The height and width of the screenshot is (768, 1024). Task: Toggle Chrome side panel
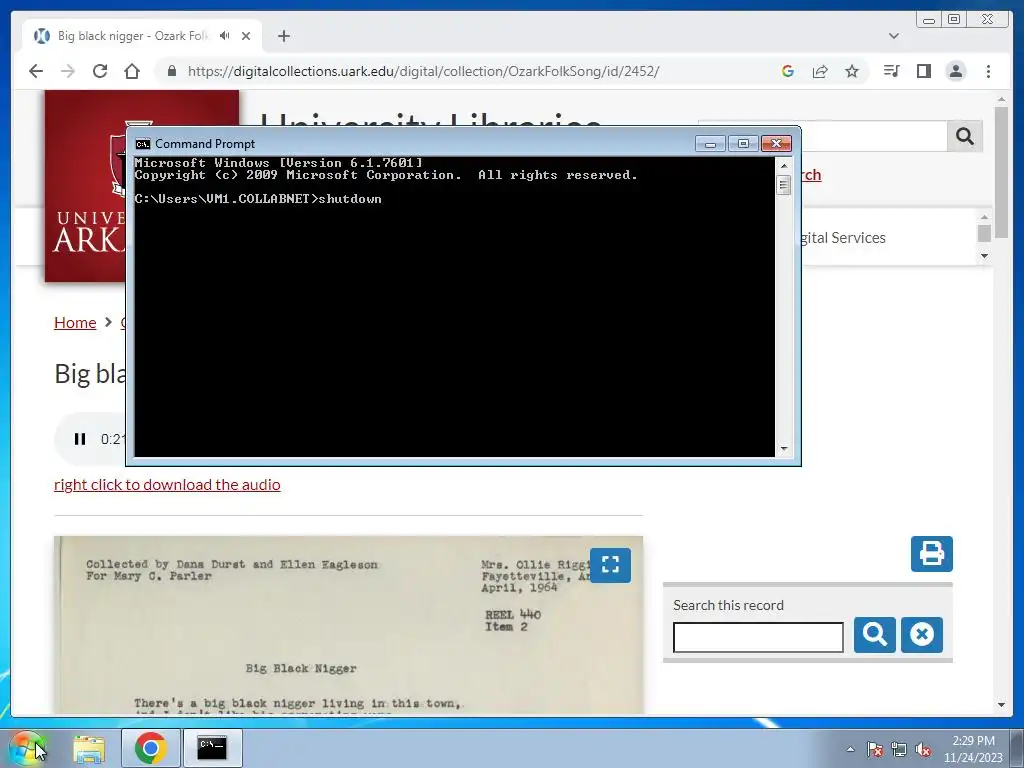pos(923,71)
